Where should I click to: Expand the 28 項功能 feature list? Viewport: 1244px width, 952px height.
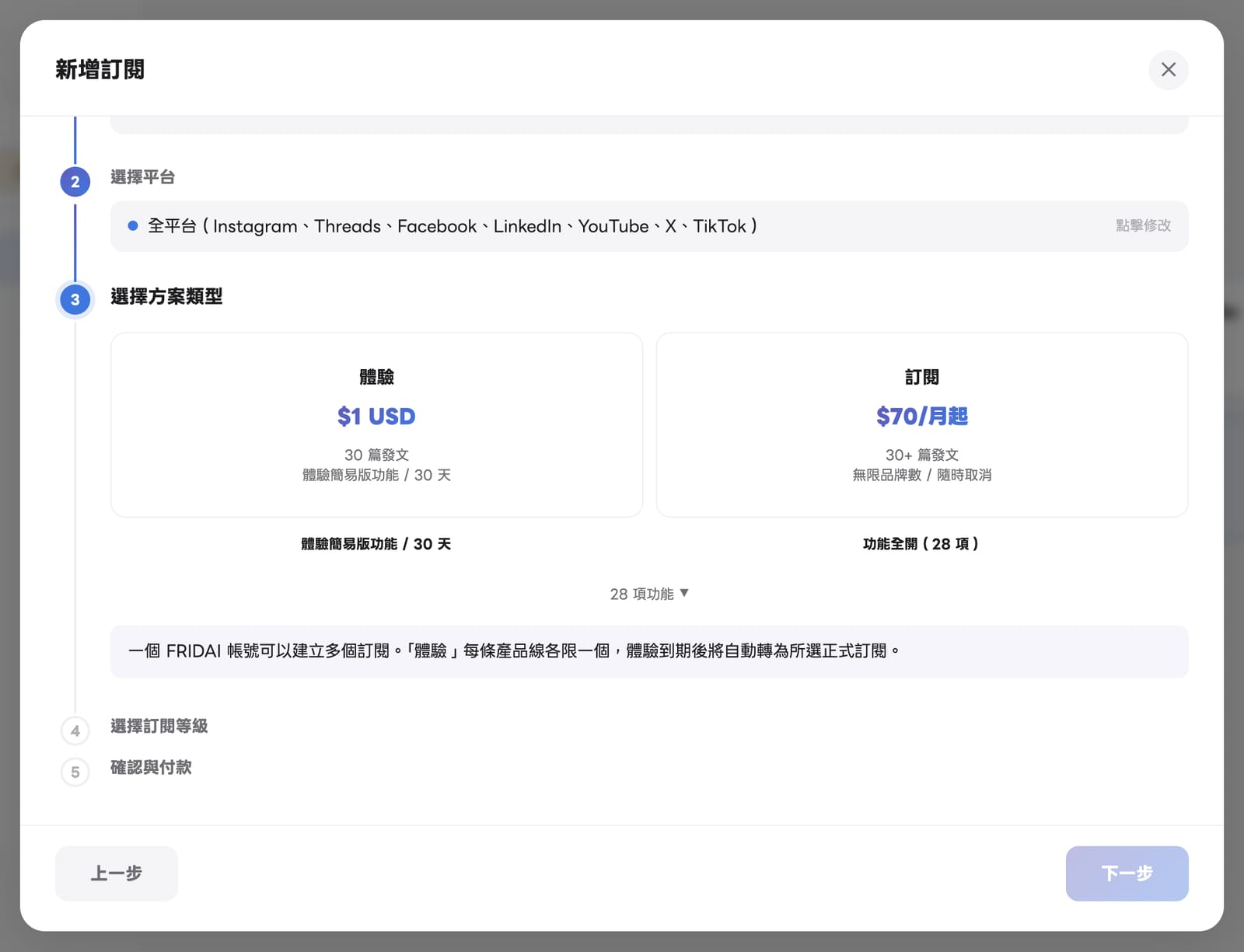[649, 594]
